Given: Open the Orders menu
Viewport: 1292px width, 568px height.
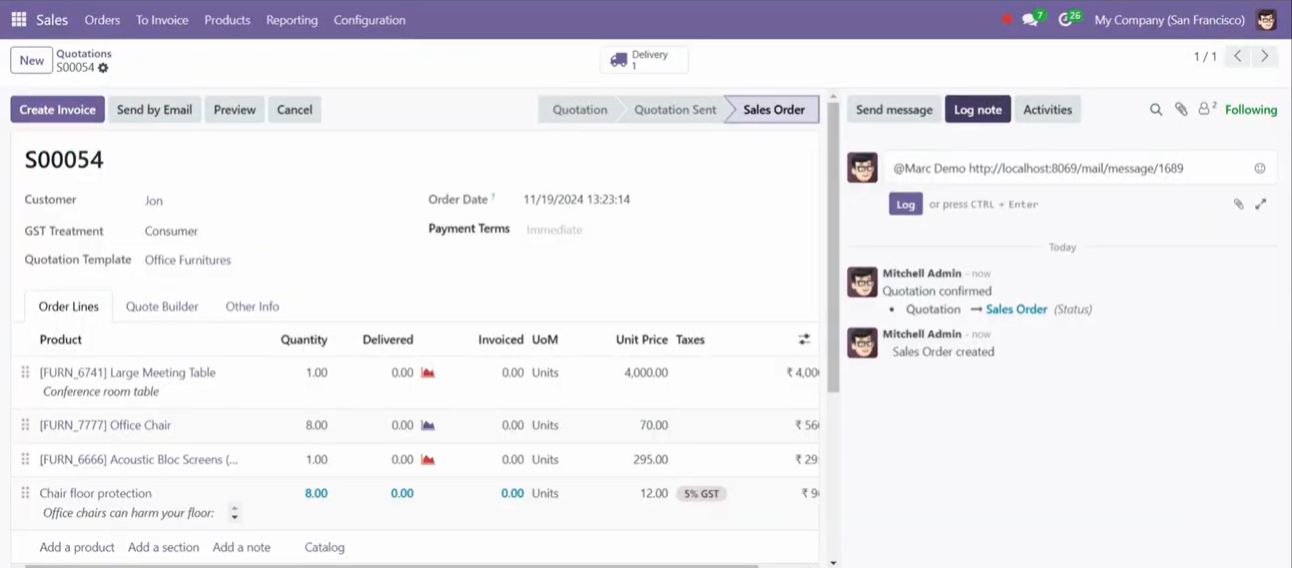Looking at the screenshot, I should [102, 20].
